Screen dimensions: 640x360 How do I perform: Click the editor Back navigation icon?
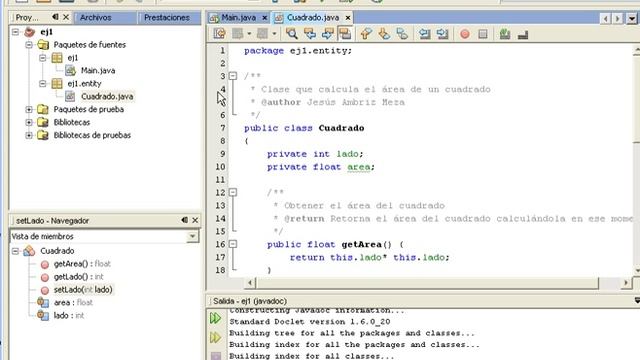pyautogui.click(x=238, y=34)
